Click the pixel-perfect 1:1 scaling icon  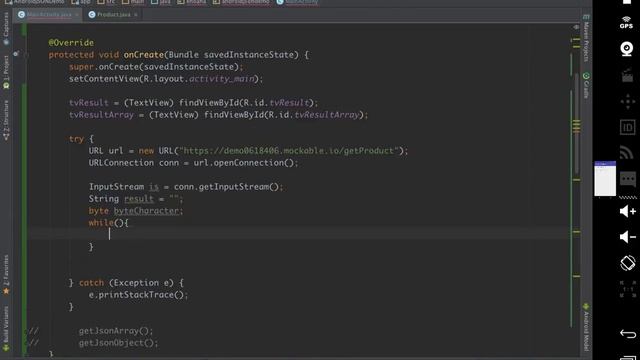[627, 289]
